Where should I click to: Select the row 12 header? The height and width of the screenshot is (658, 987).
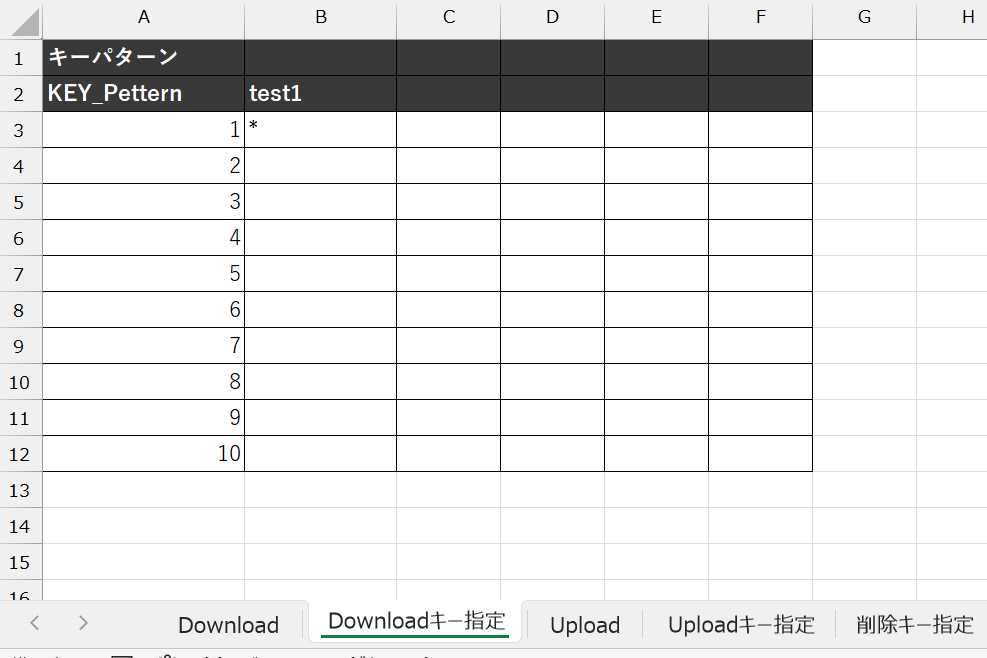tap(20, 454)
